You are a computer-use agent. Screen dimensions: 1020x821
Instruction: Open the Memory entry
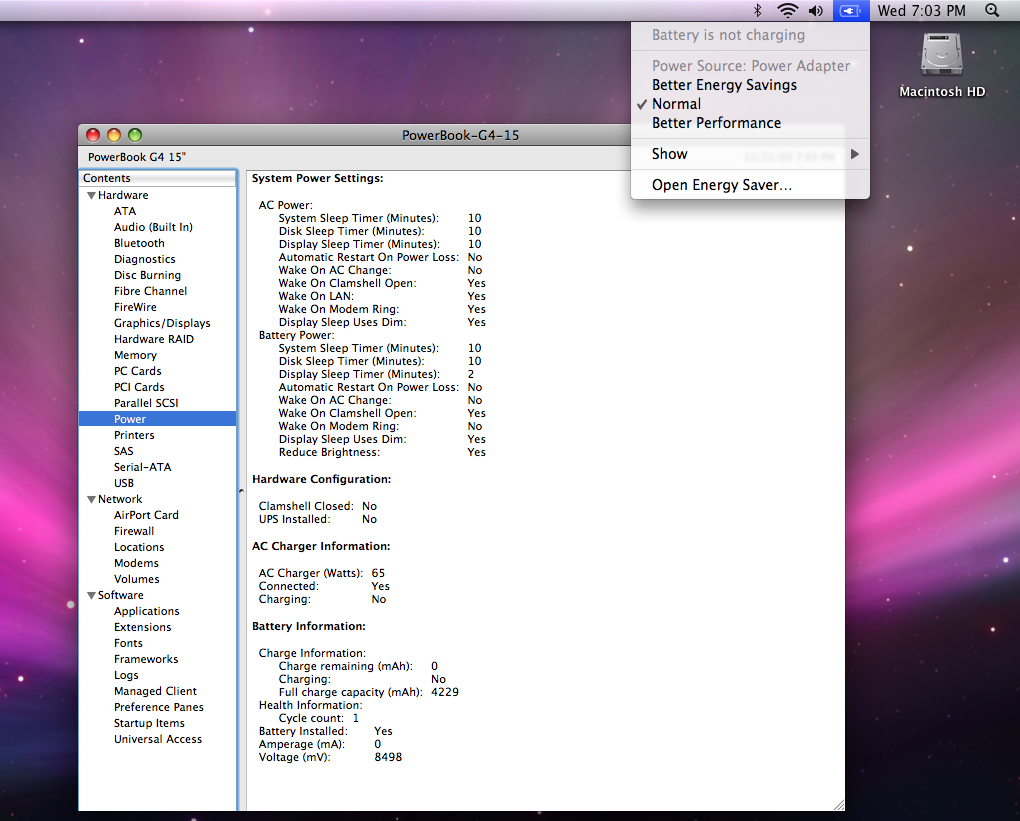point(157,355)
